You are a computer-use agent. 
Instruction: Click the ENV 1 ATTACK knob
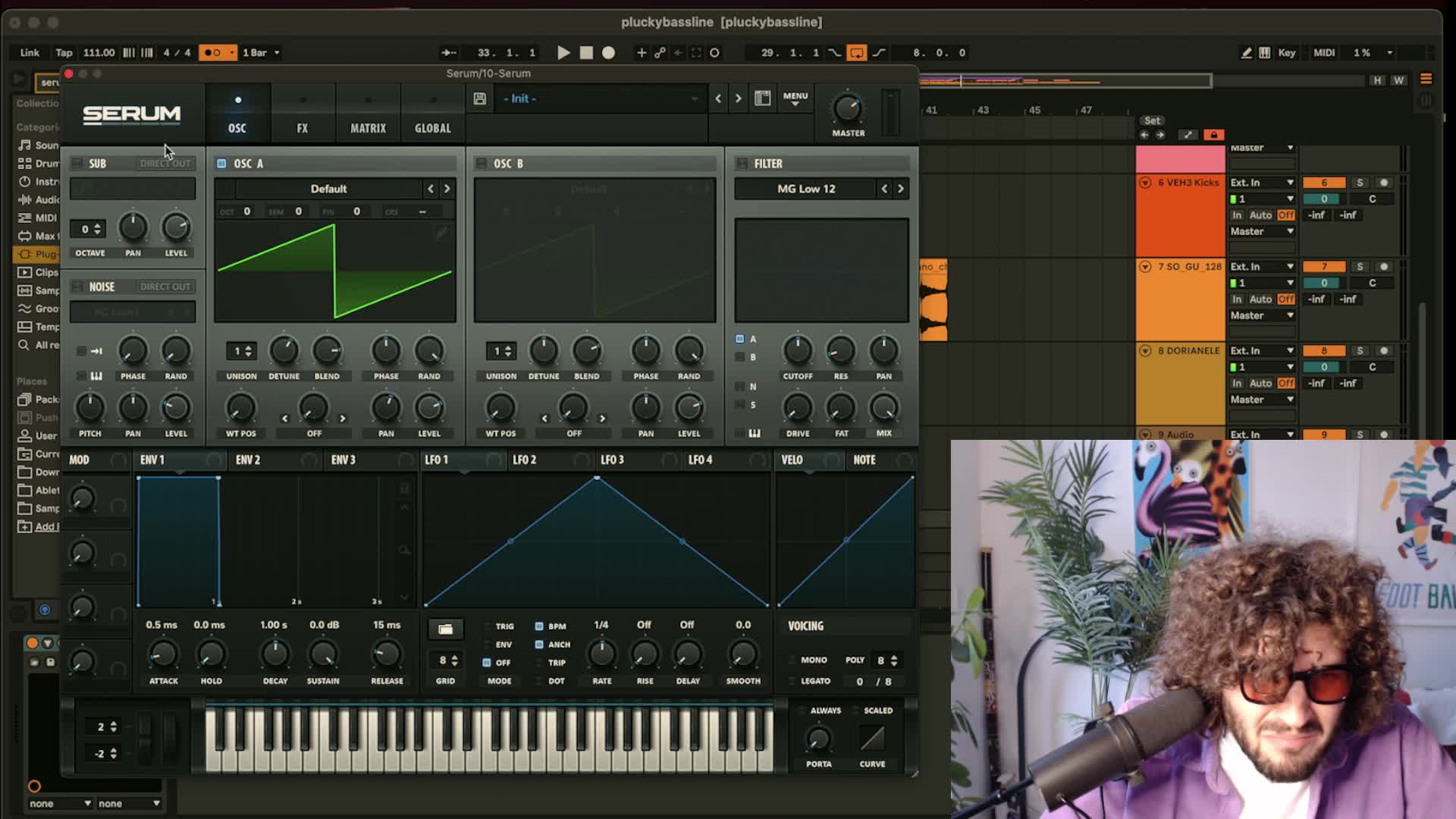[163, 654]
